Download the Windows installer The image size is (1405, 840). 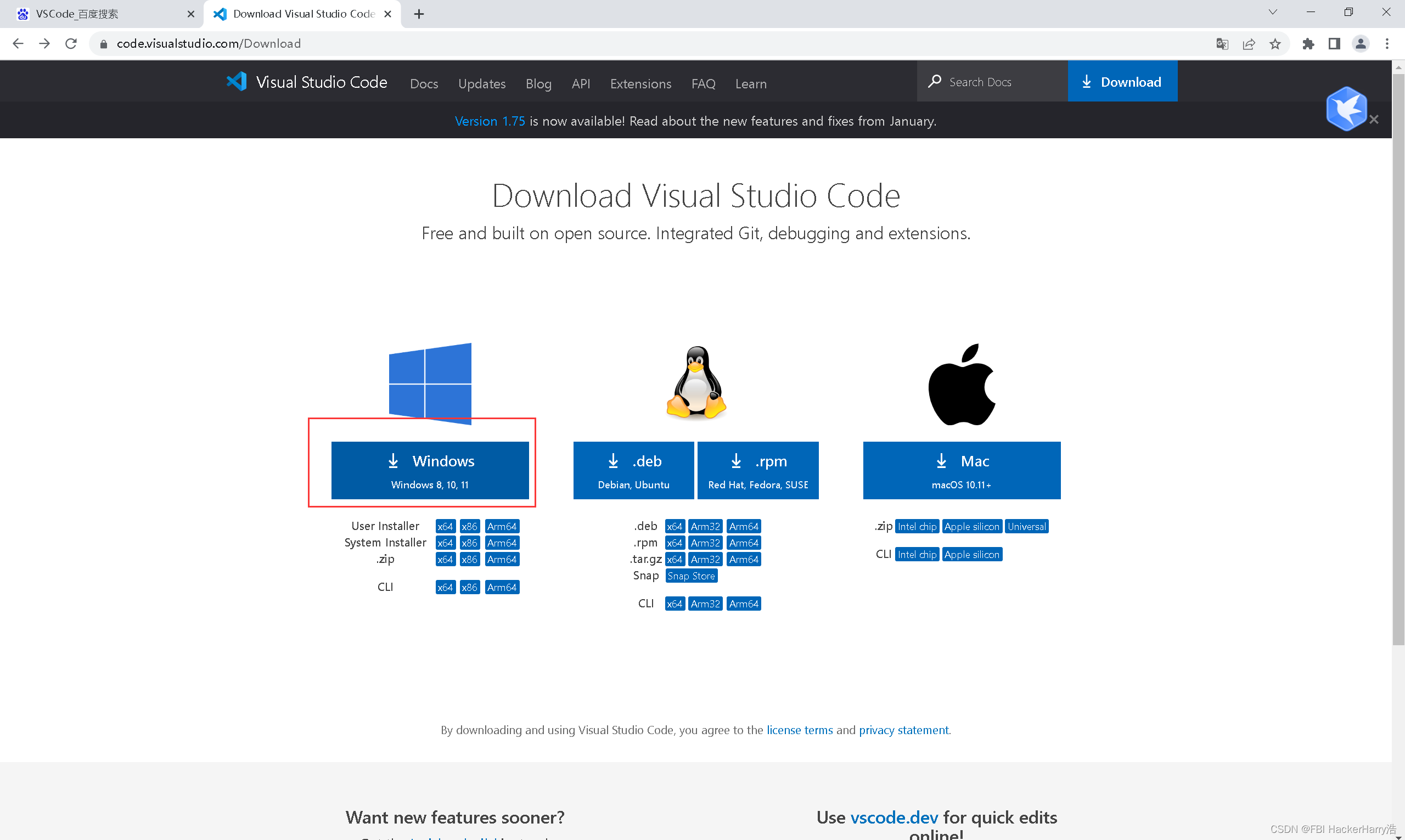pos(430,470)
